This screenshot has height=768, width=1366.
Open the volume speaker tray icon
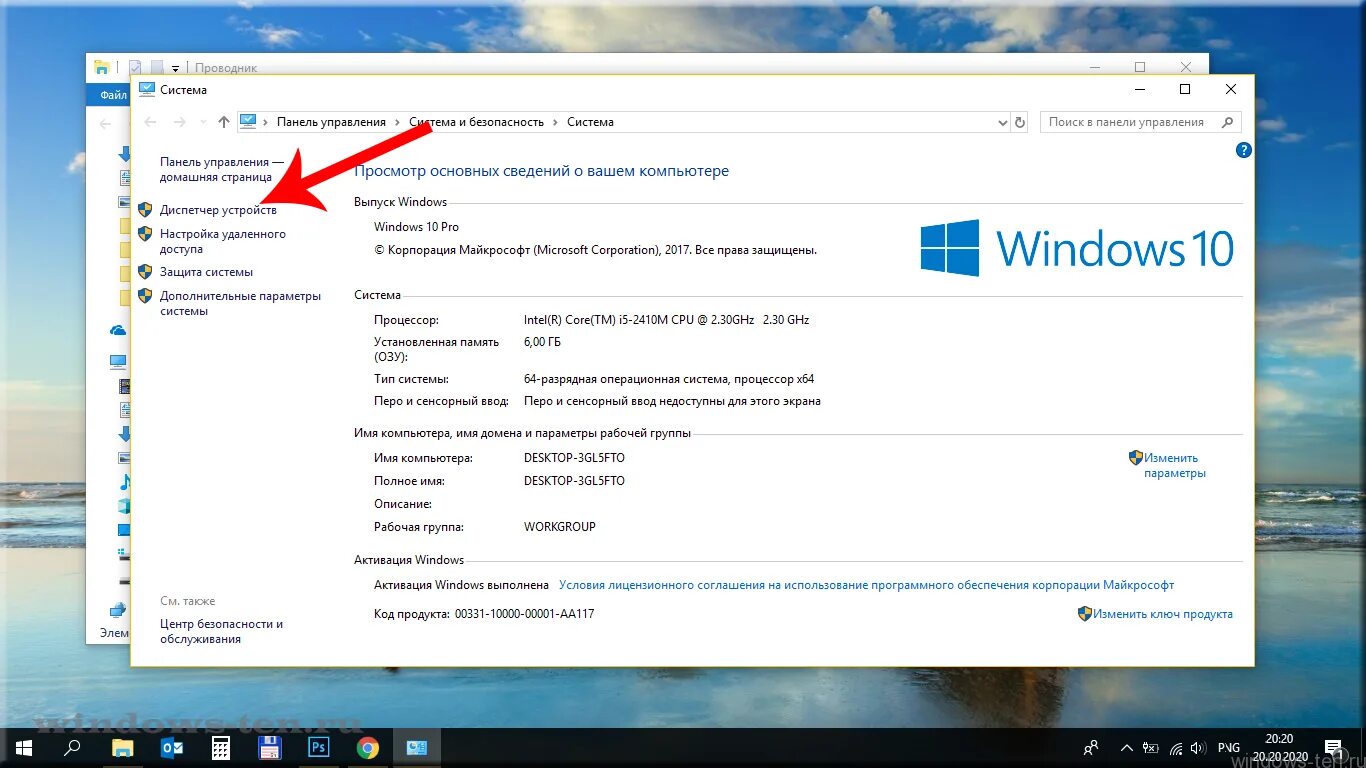[x=1199, y=747]
